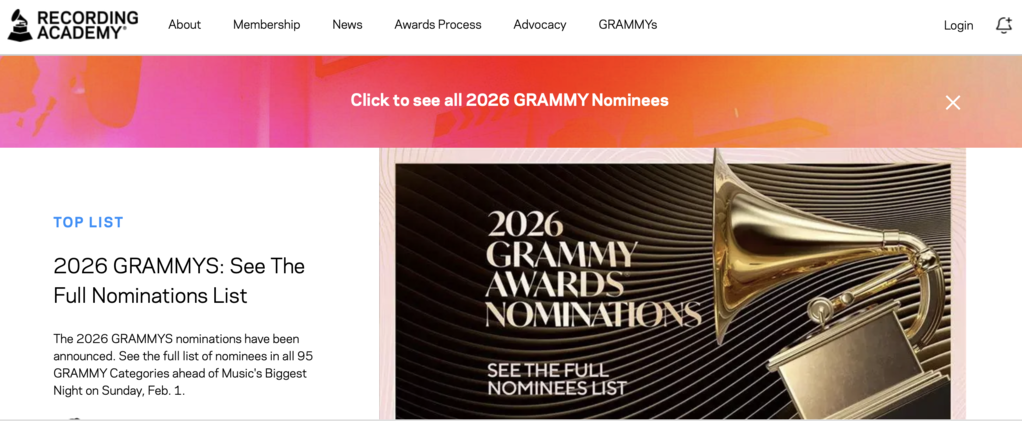Navigate to the Advocacy page
Viewport: 1022px width, 421px height.
point(539,25)
